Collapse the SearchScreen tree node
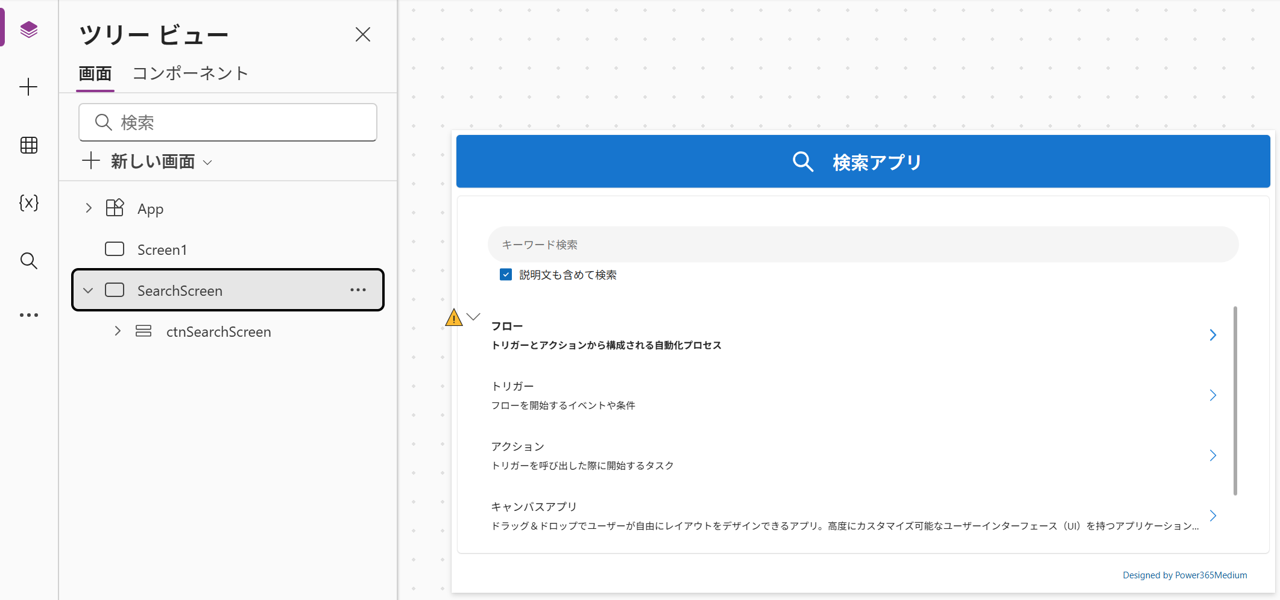Viewport: 1280px width, 600px height. 89,291
